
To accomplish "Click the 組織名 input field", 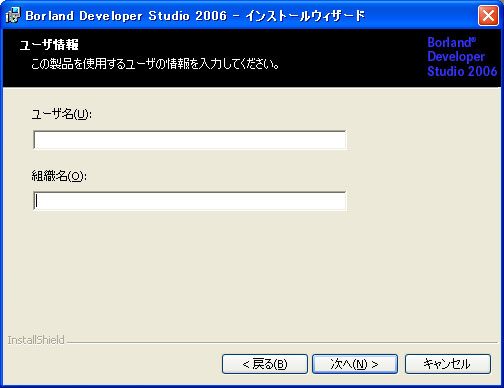I will [190, 201].
